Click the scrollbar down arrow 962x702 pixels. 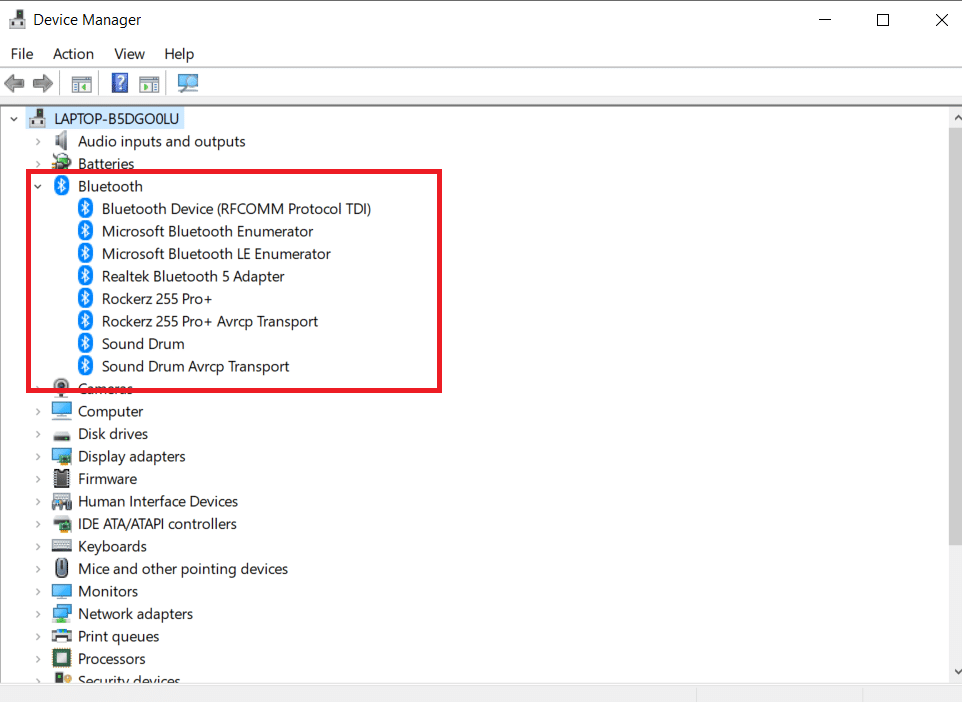pos(956,672)
